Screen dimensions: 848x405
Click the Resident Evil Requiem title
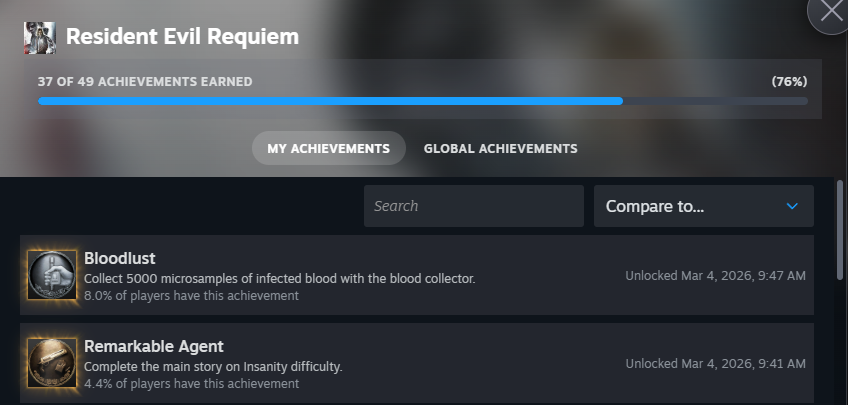(x=182, y=38)
